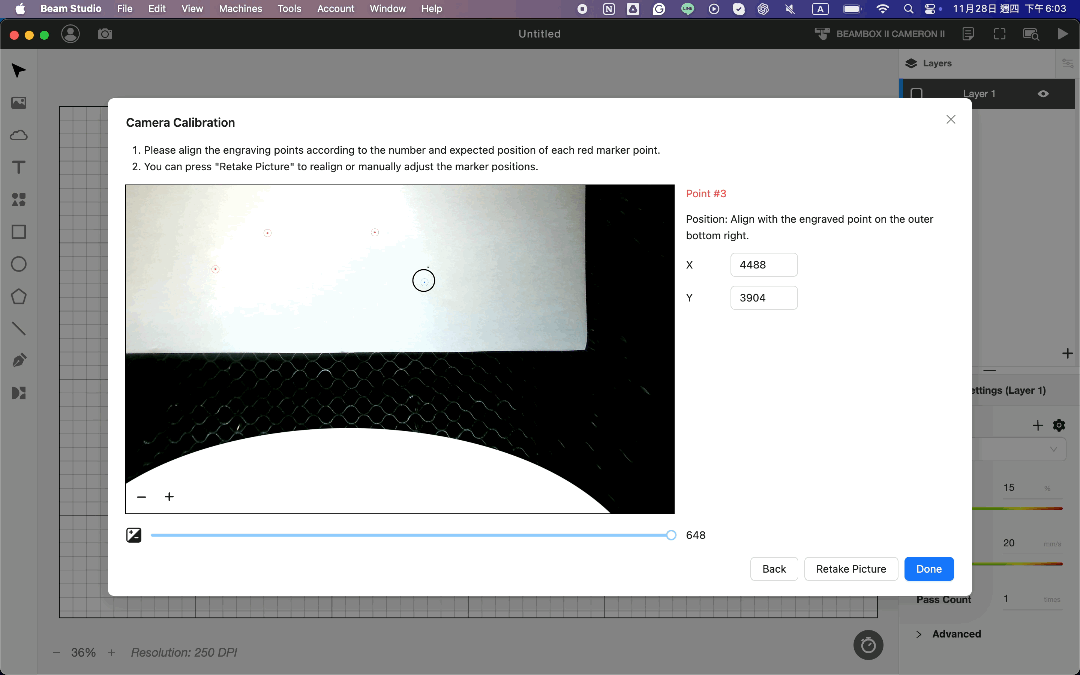Select the cursor selection tool
The image size is (1080, 675).
pos(19,70)
